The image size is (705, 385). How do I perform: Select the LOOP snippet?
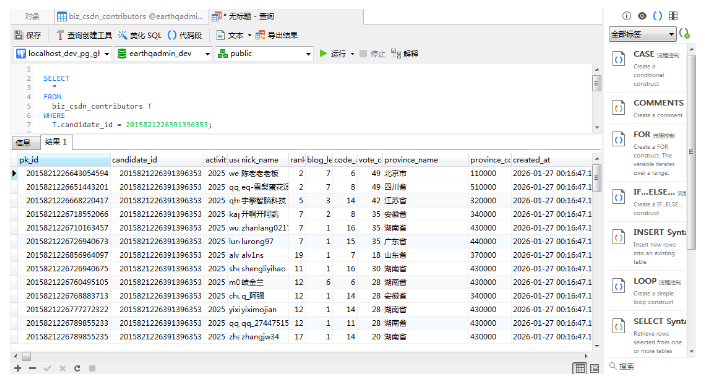(646, 291)
